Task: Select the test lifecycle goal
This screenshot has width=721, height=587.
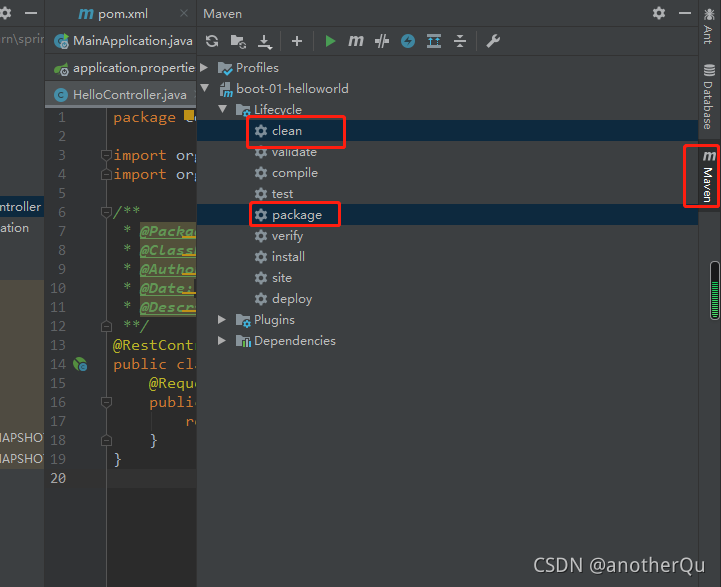Action: [x=447, y=194]
